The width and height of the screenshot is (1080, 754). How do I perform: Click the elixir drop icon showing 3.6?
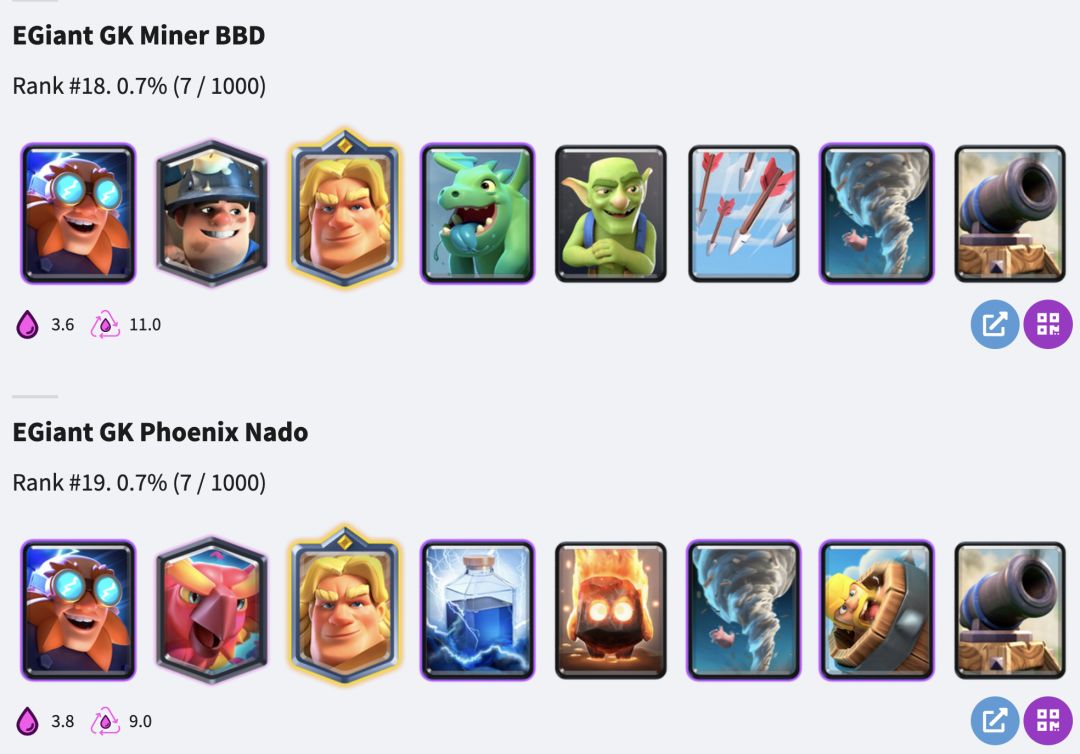click(x=28, y=324)
